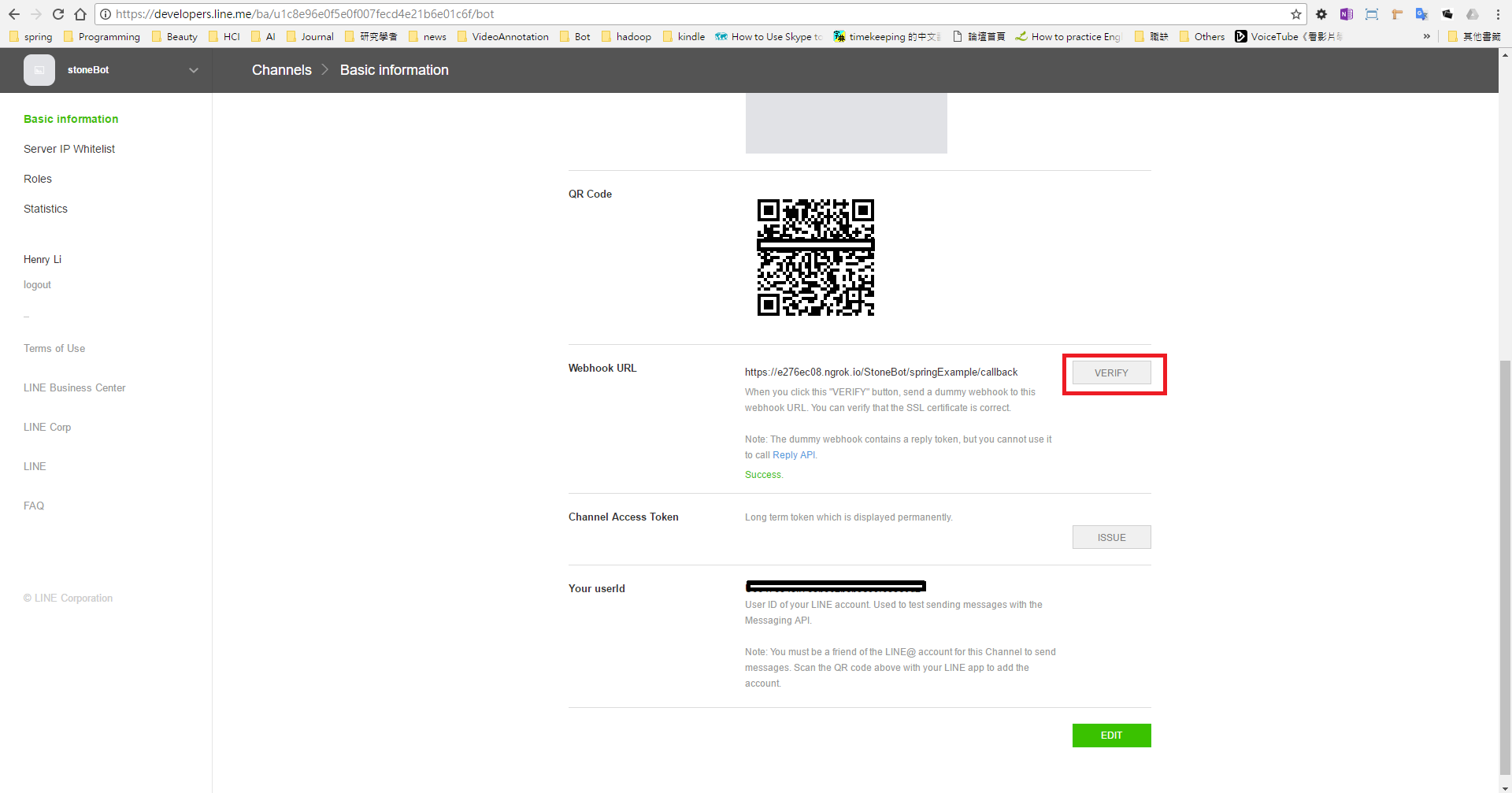1512x793 pixels.
Task: Open the Journal bookmark folder
Action: pos(310,36)
